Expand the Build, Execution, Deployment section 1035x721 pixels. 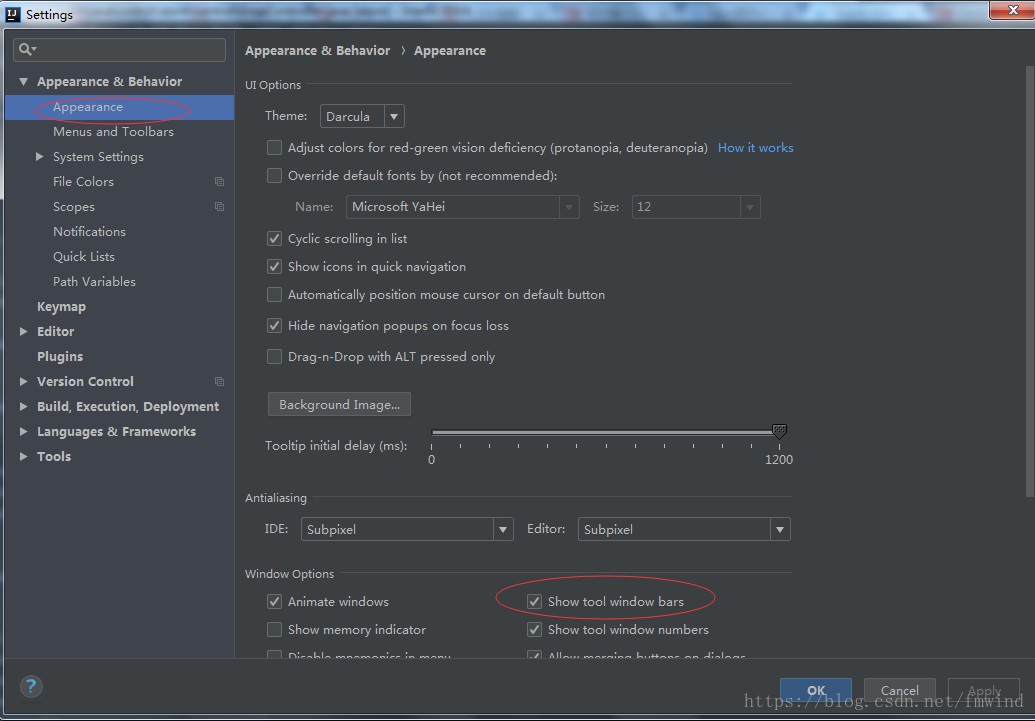point(24,407)
